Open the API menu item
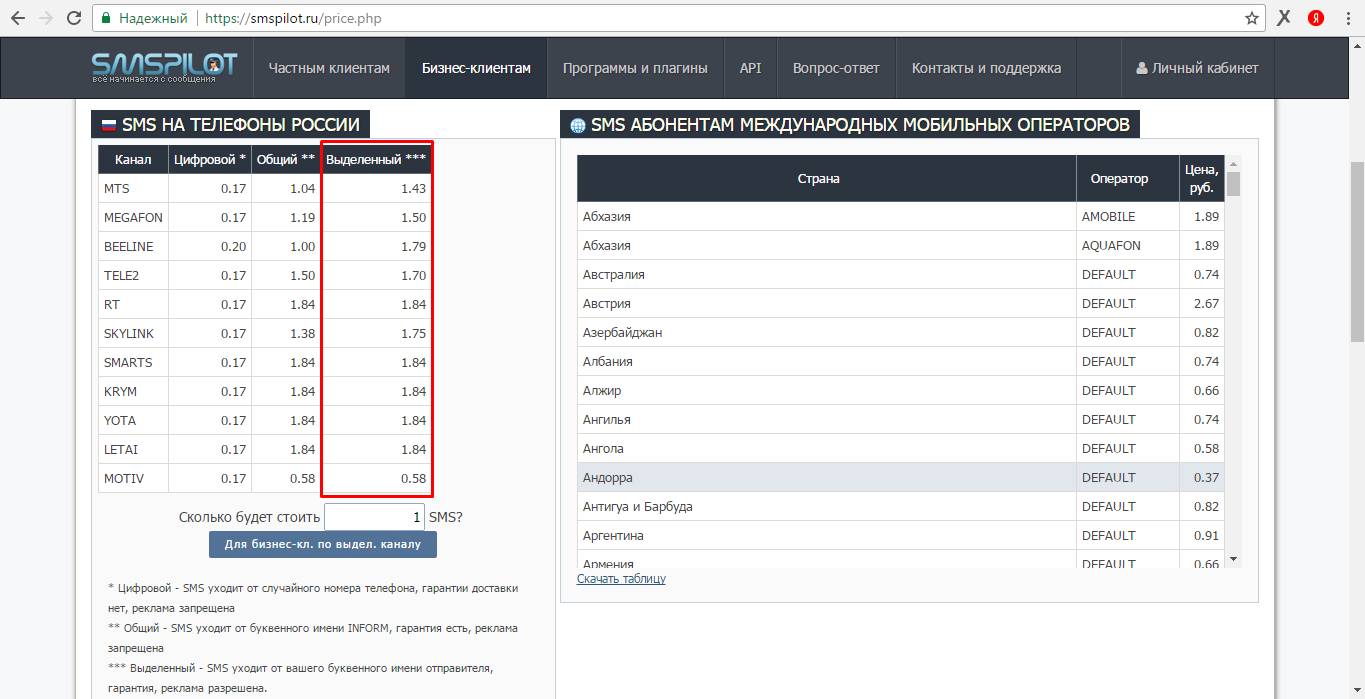 [x=750, y=68]
